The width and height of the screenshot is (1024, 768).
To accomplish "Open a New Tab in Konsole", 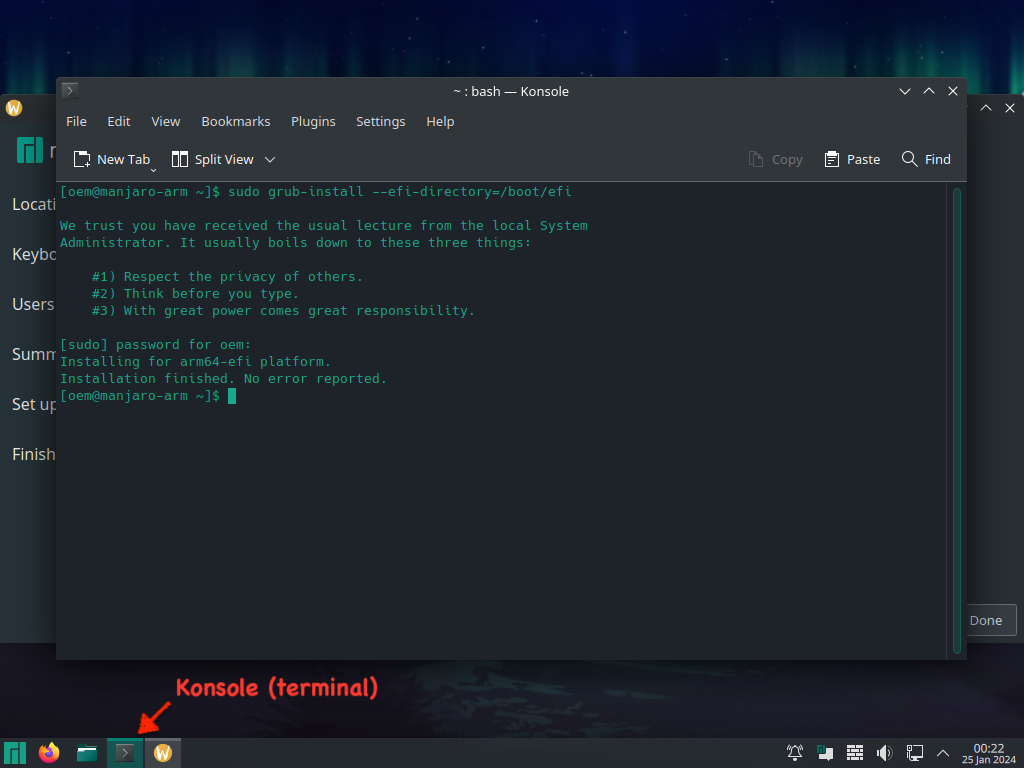I will click(112, 159).
